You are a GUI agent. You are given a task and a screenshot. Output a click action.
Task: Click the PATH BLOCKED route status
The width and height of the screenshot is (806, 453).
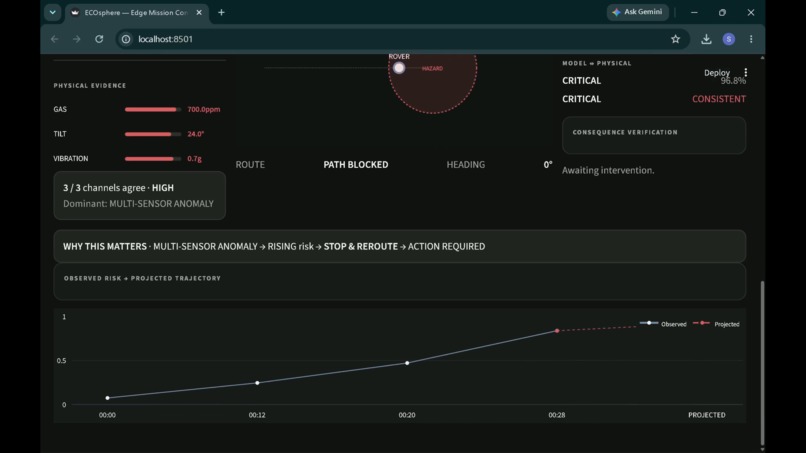356,165
